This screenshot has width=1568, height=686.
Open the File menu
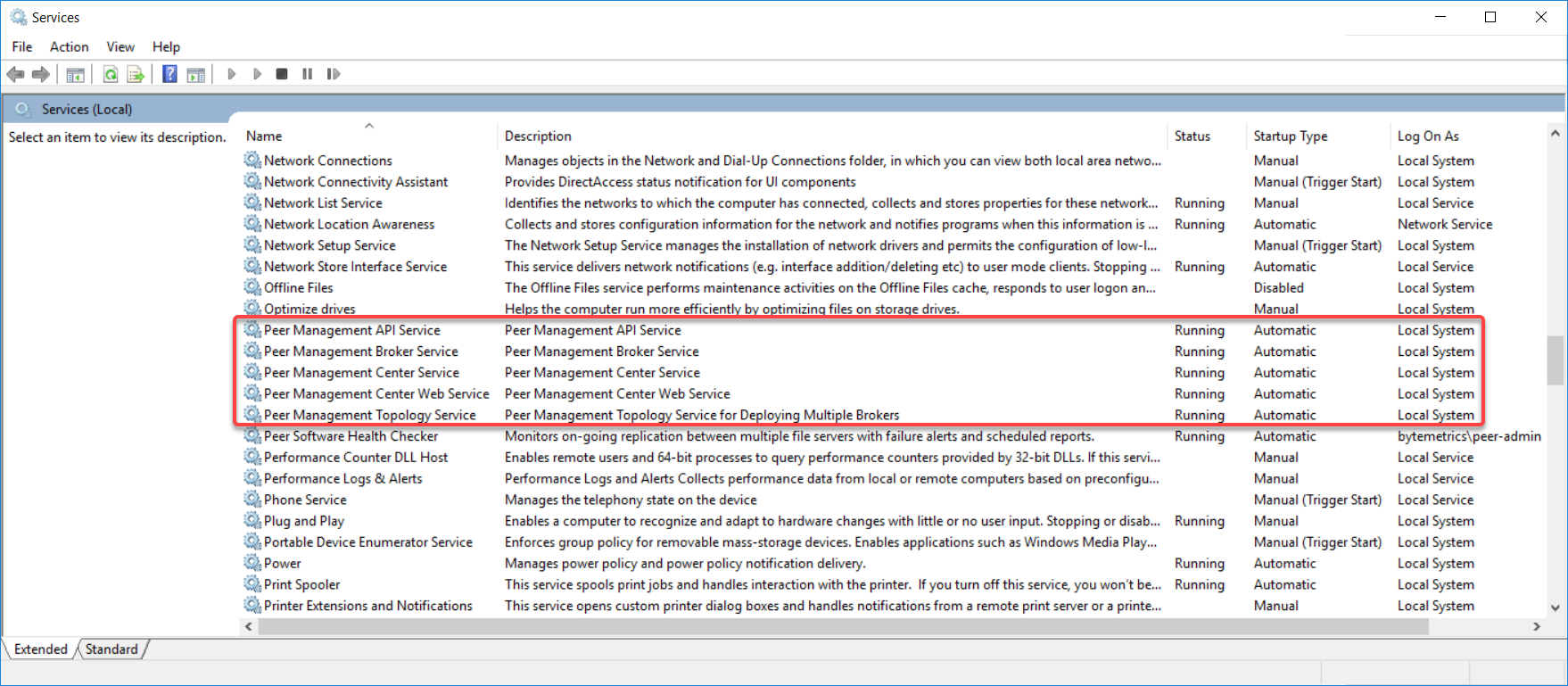[x=22, y=46]
